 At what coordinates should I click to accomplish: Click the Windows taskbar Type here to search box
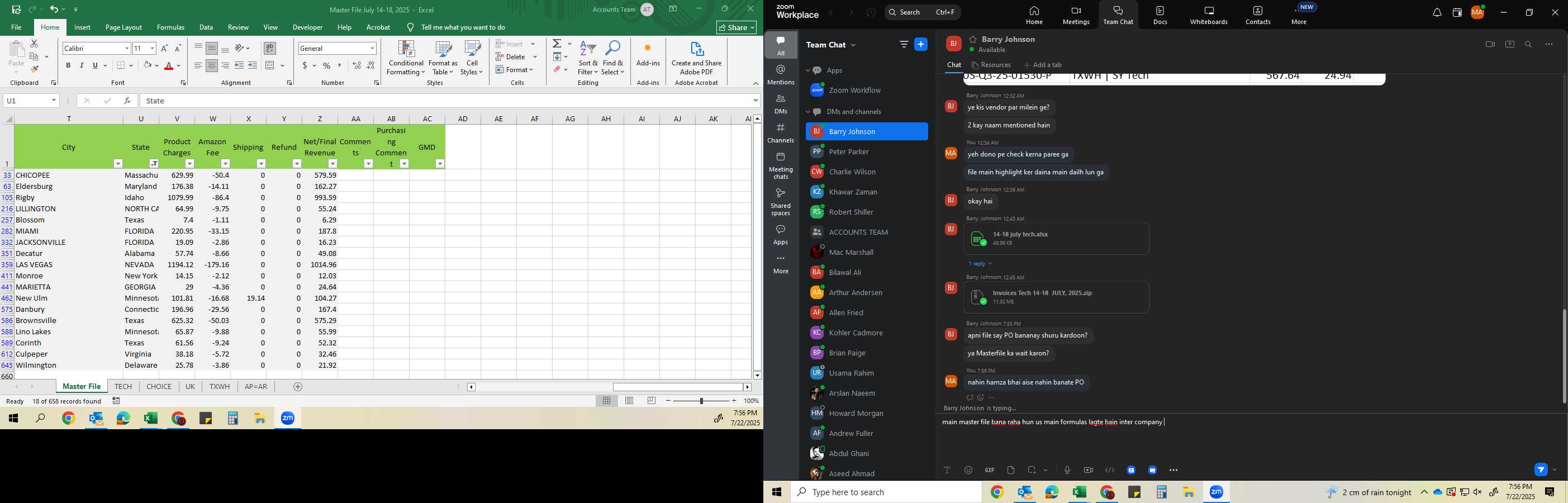pos(886,492)
